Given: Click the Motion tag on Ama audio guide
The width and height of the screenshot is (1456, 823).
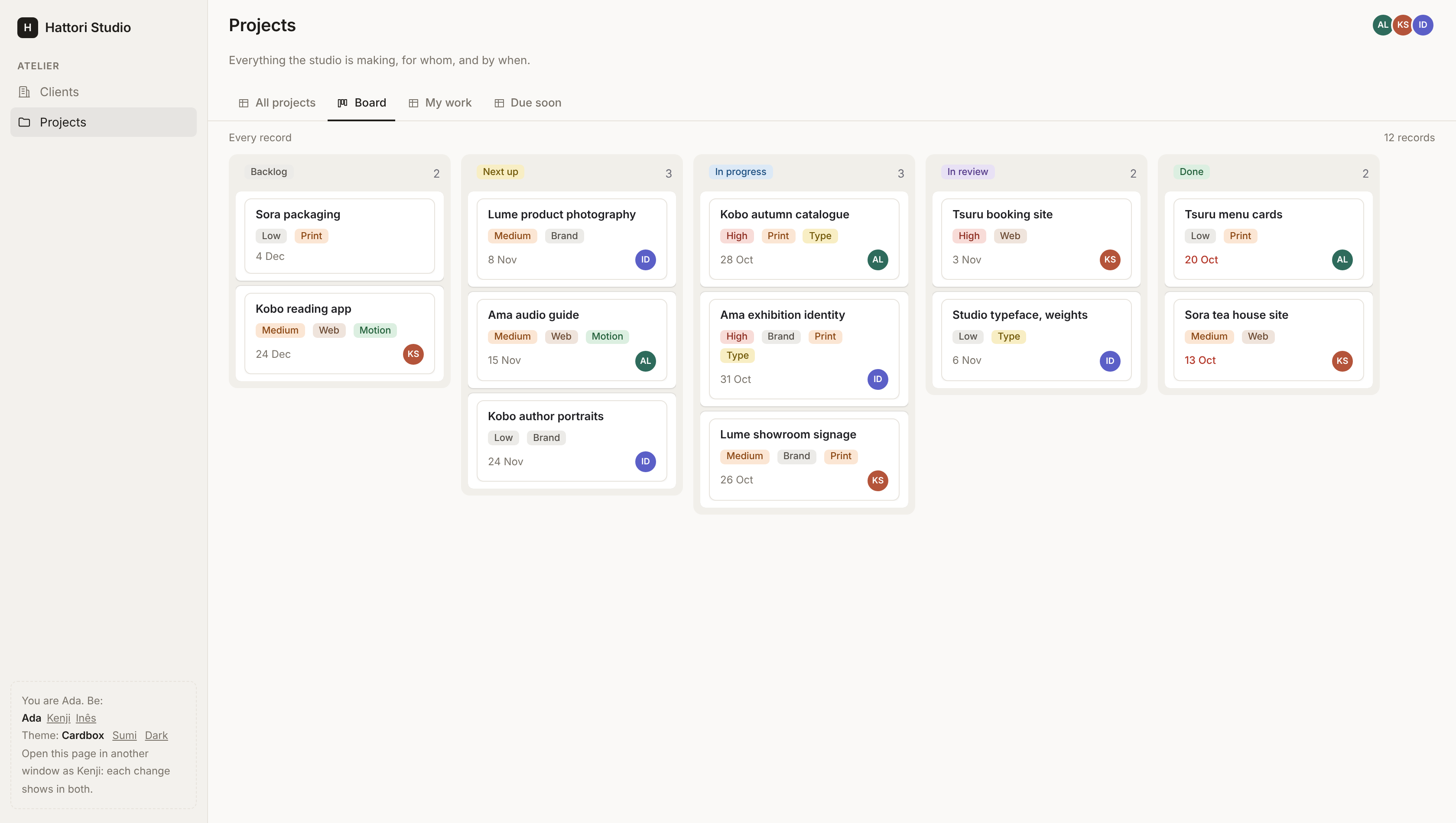Looking at the screenshot, I should pyautogui.click(x=607, y=337).
